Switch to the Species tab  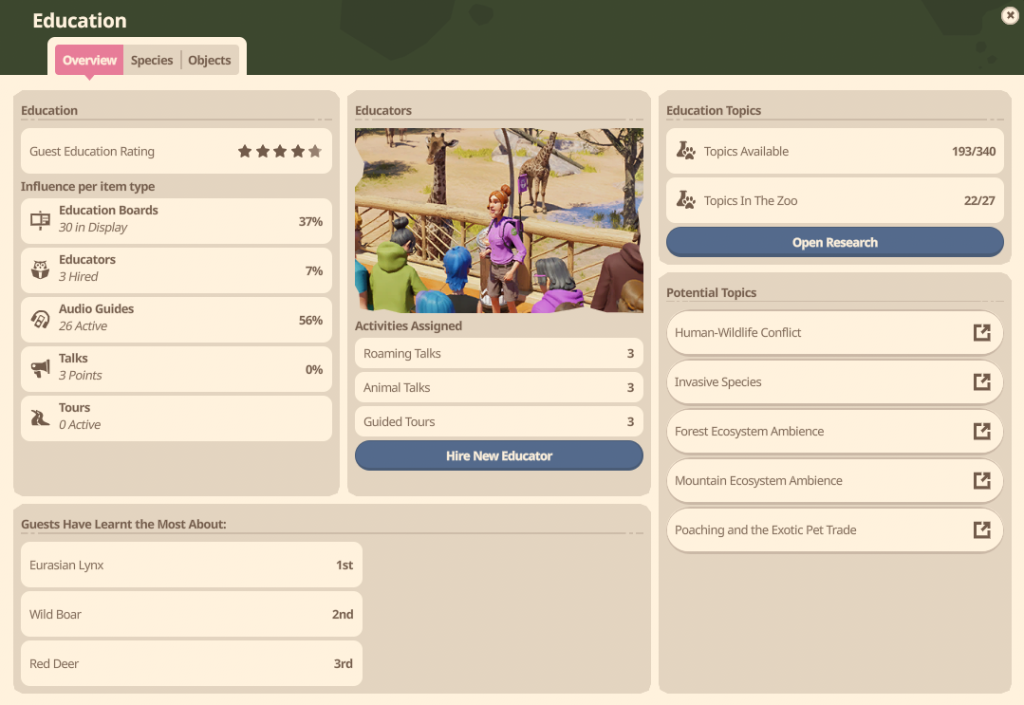tap(152, 60)
